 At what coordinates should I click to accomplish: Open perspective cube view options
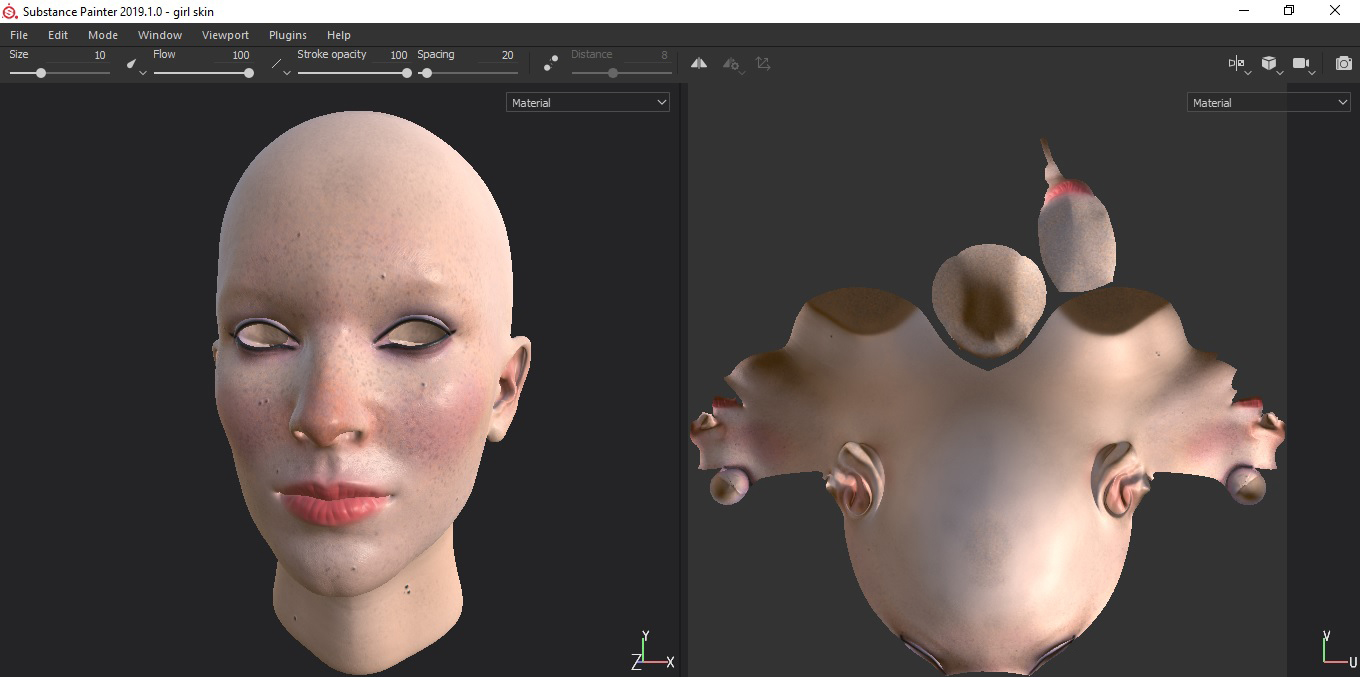(x=1269, y=64)
